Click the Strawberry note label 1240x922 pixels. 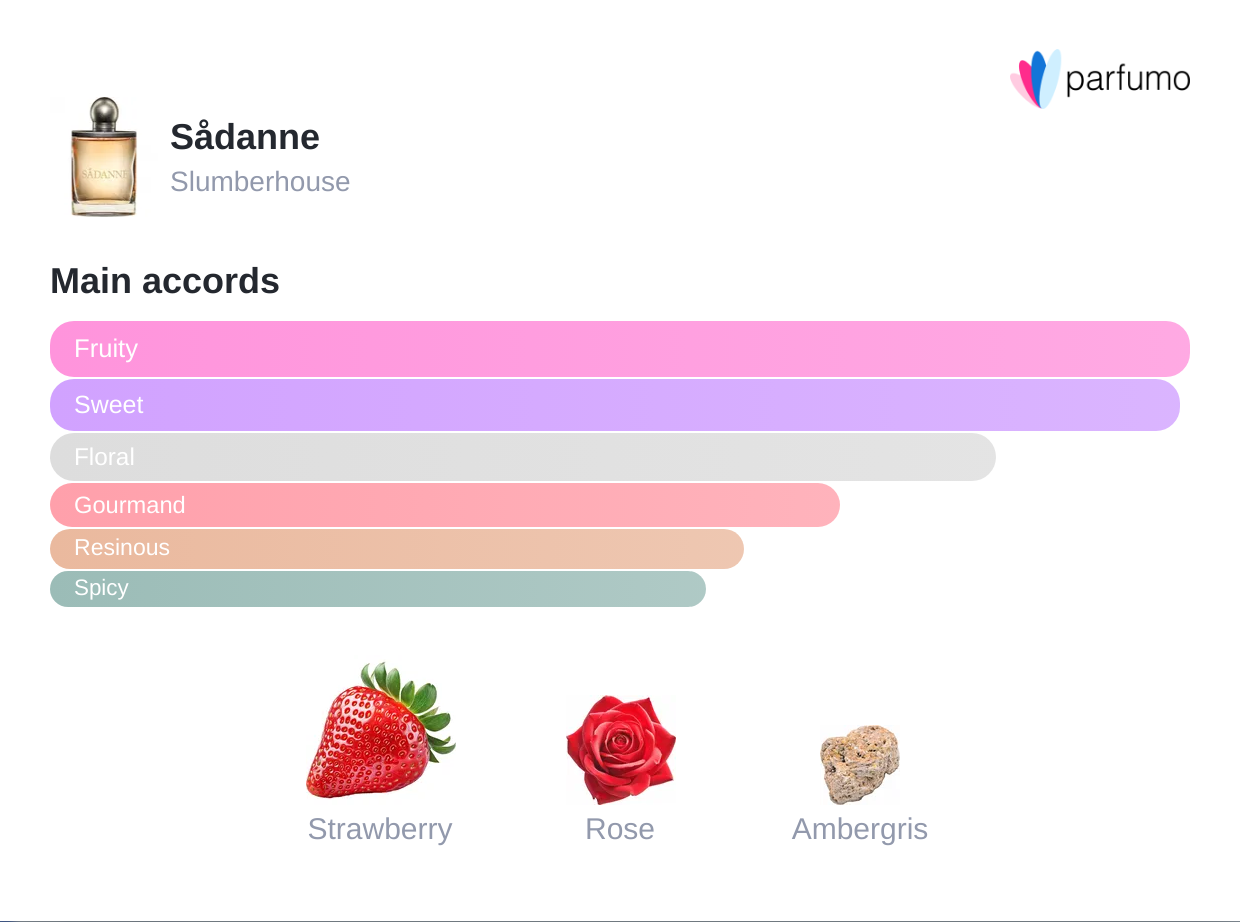pyautogui.click(x=380, y=829)
